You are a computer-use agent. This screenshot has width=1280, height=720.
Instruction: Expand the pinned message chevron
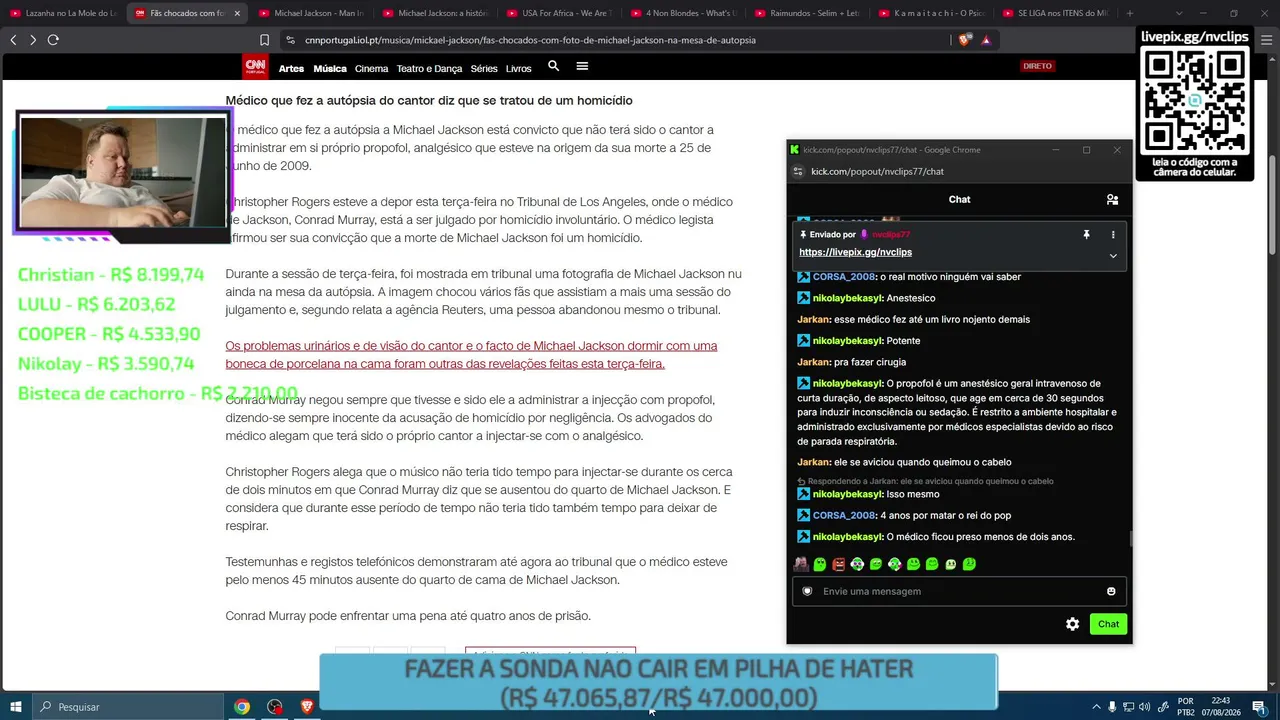1113,255
